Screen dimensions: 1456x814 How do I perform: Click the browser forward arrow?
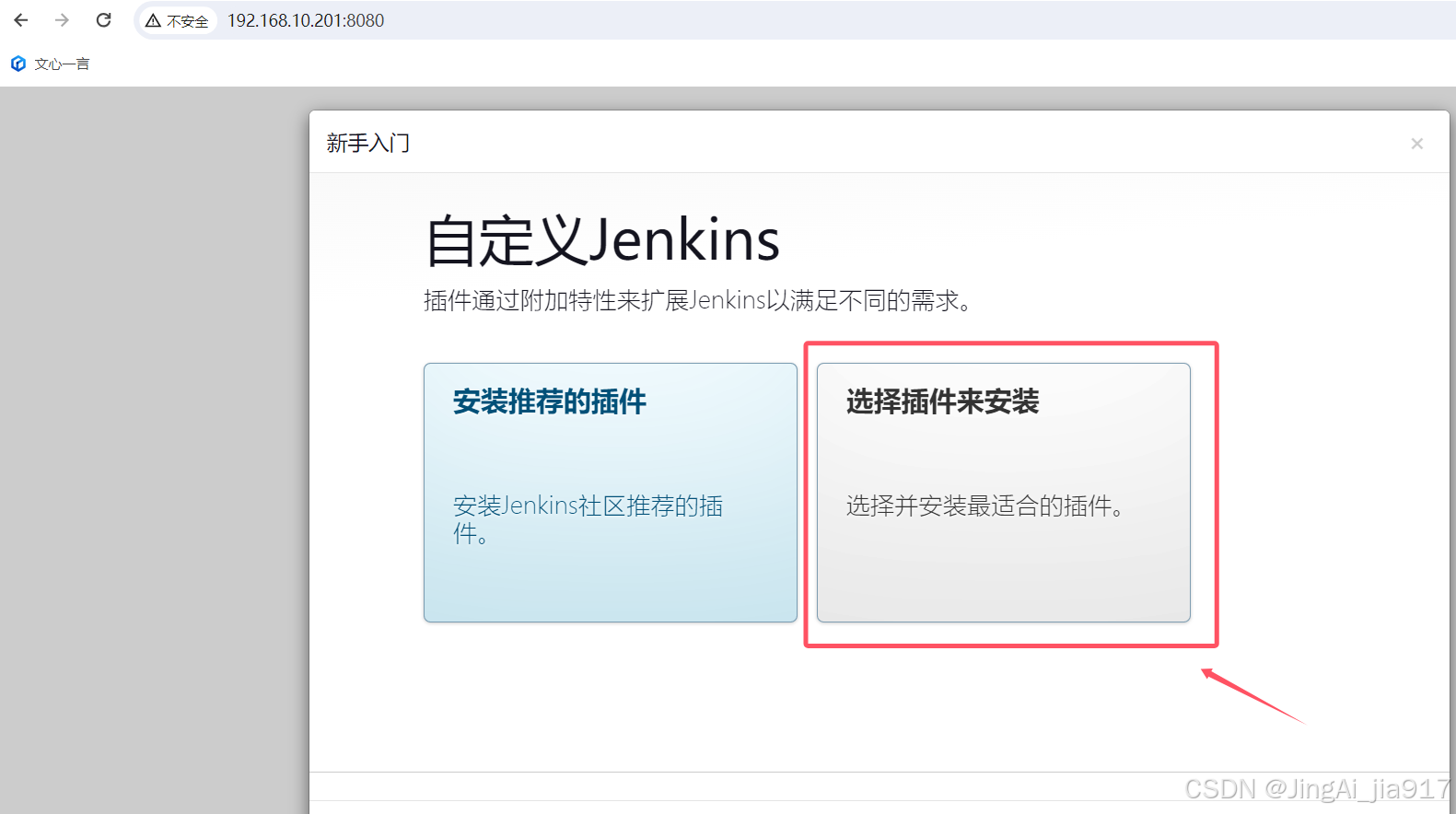(62, 20)
